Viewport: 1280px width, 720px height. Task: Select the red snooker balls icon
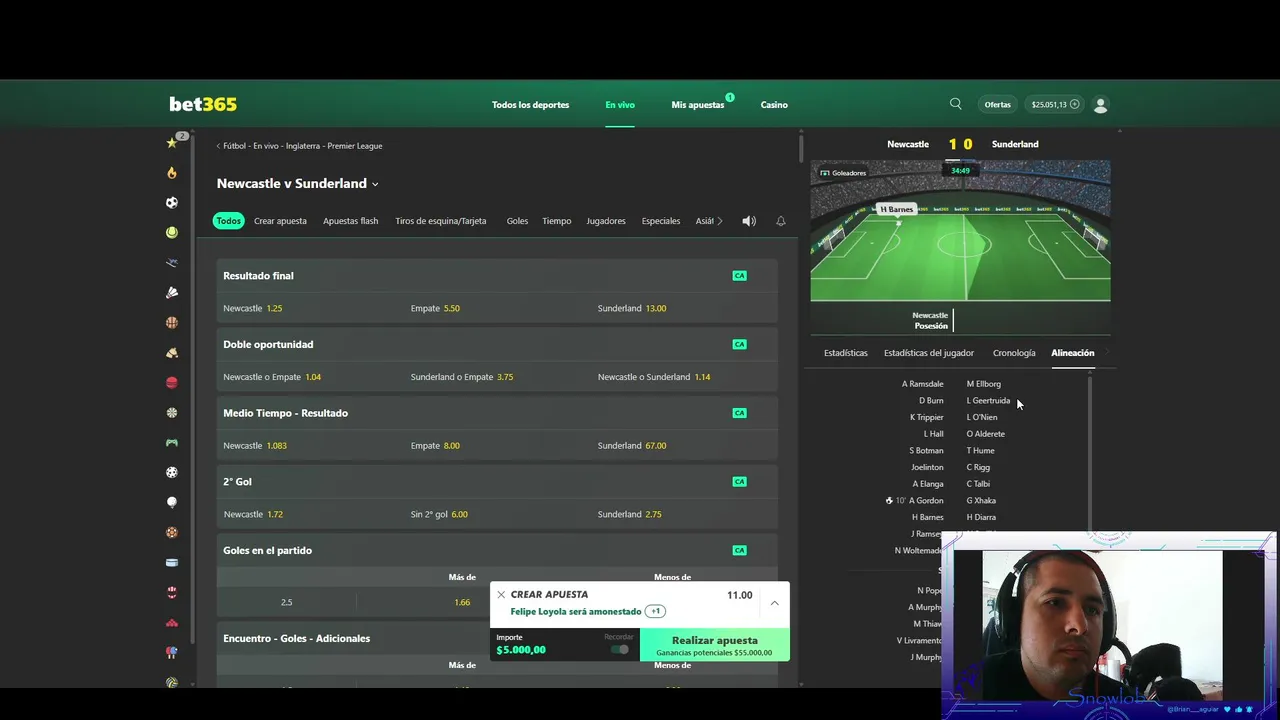point(172,623)
